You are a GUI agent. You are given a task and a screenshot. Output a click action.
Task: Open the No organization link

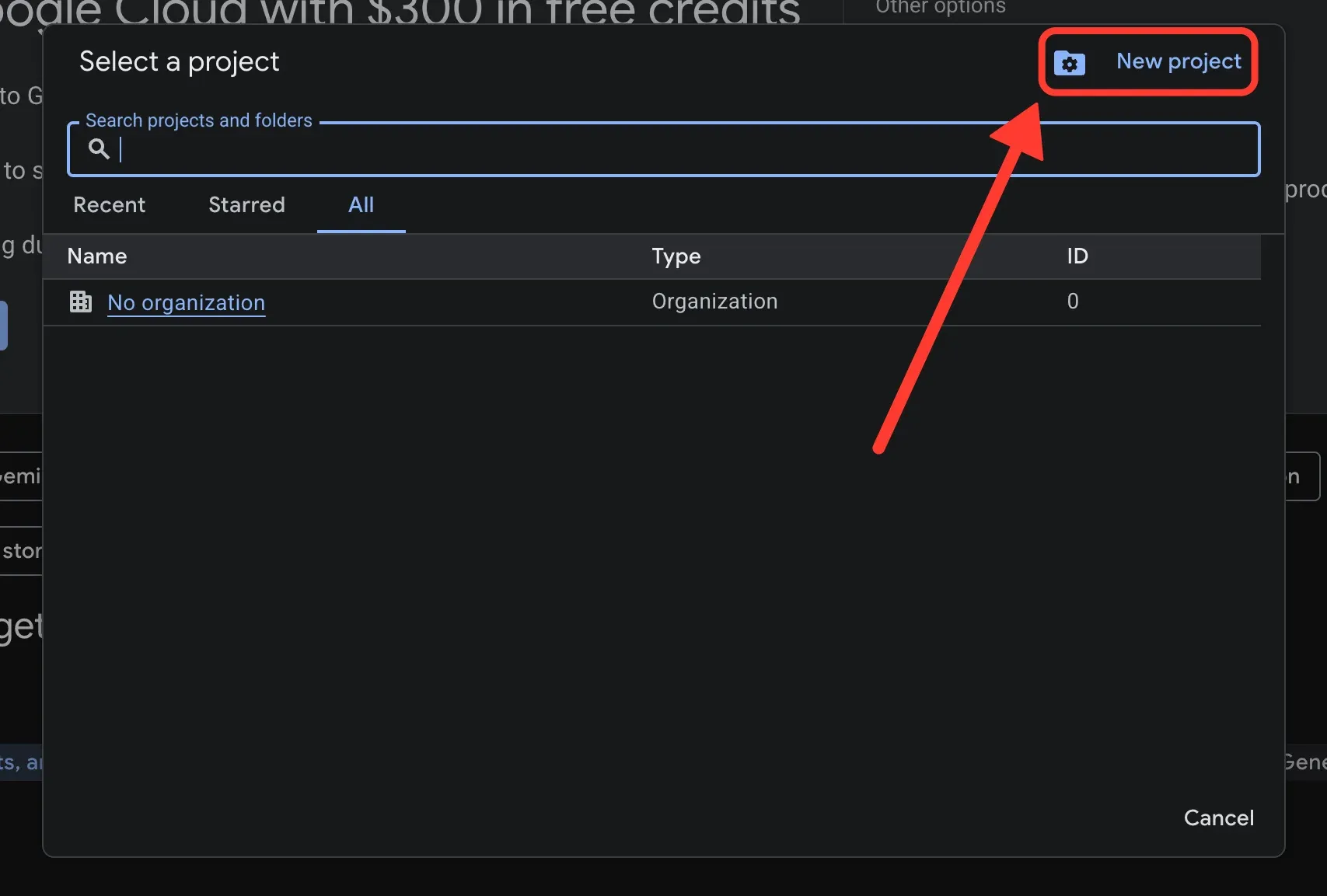[x=187, y=302]
